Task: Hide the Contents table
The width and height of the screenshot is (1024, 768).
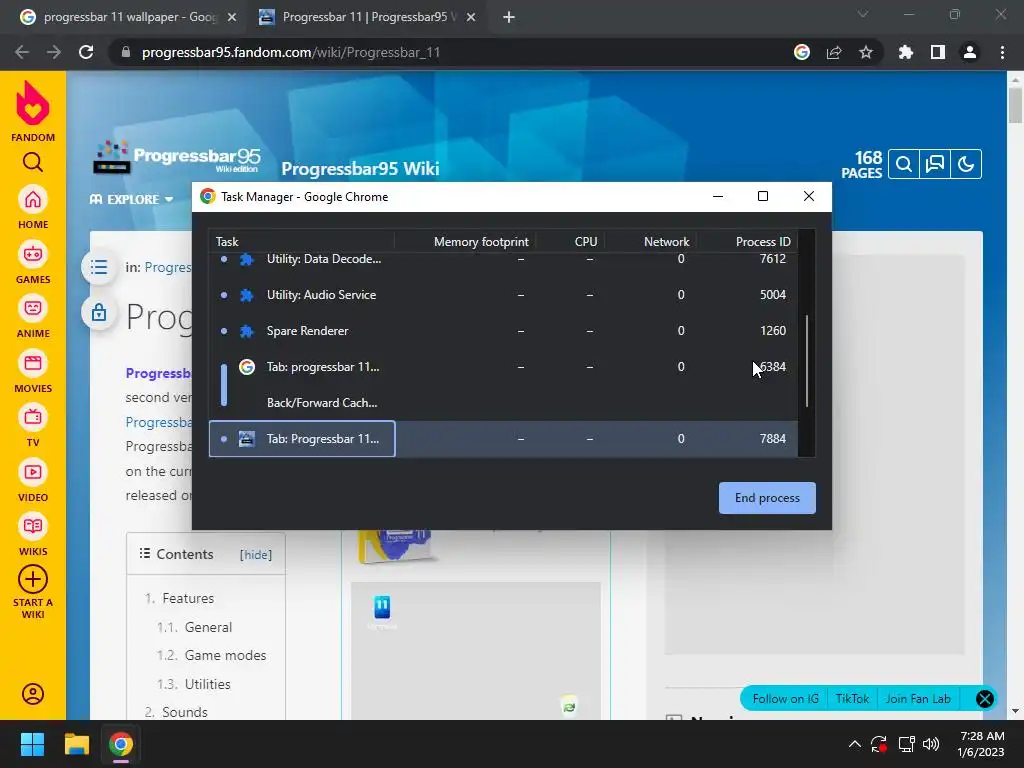Action: pyautogui.click(x=255, y=554)
